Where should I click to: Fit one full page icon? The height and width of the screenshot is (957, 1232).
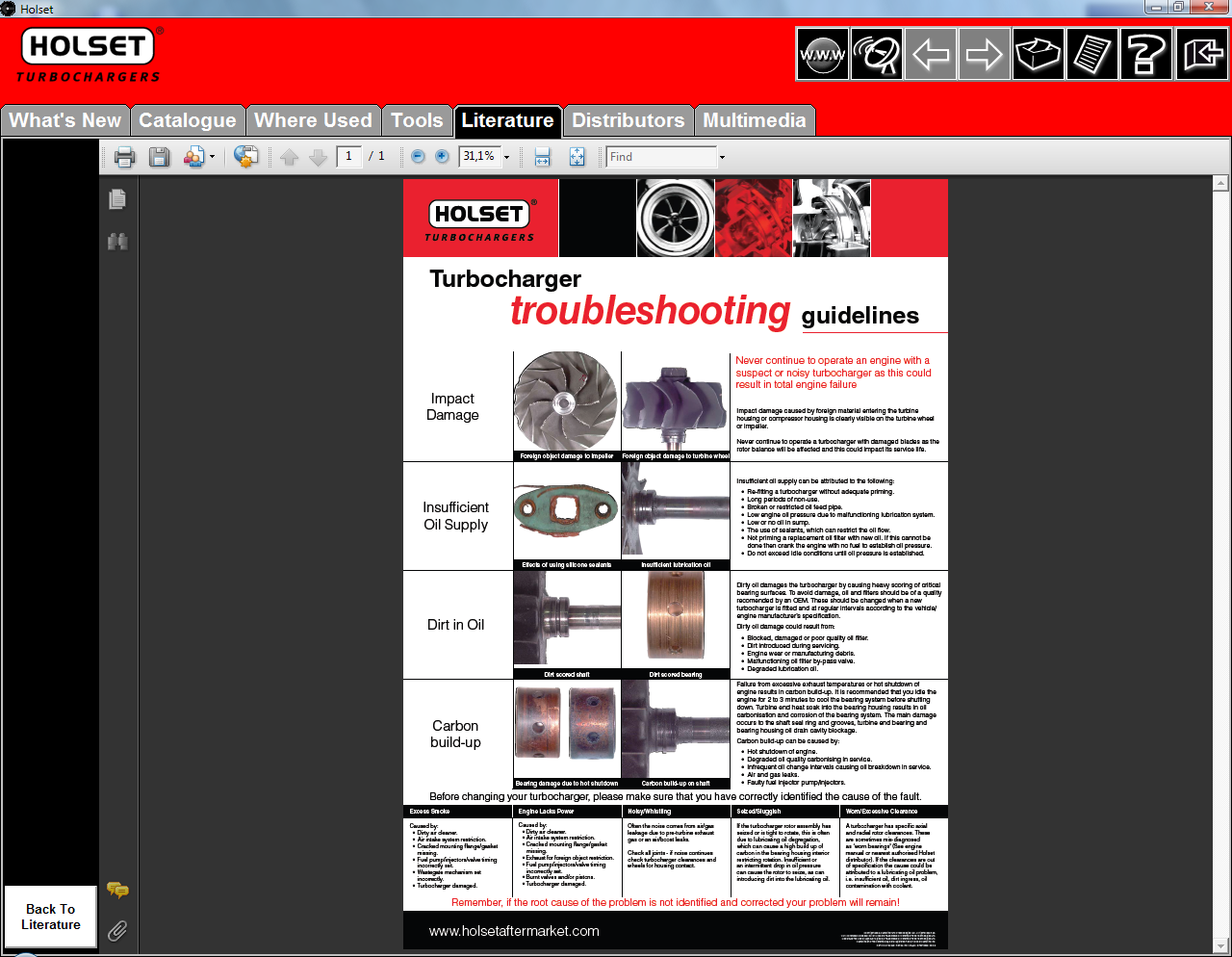click(x=577, y=157)
